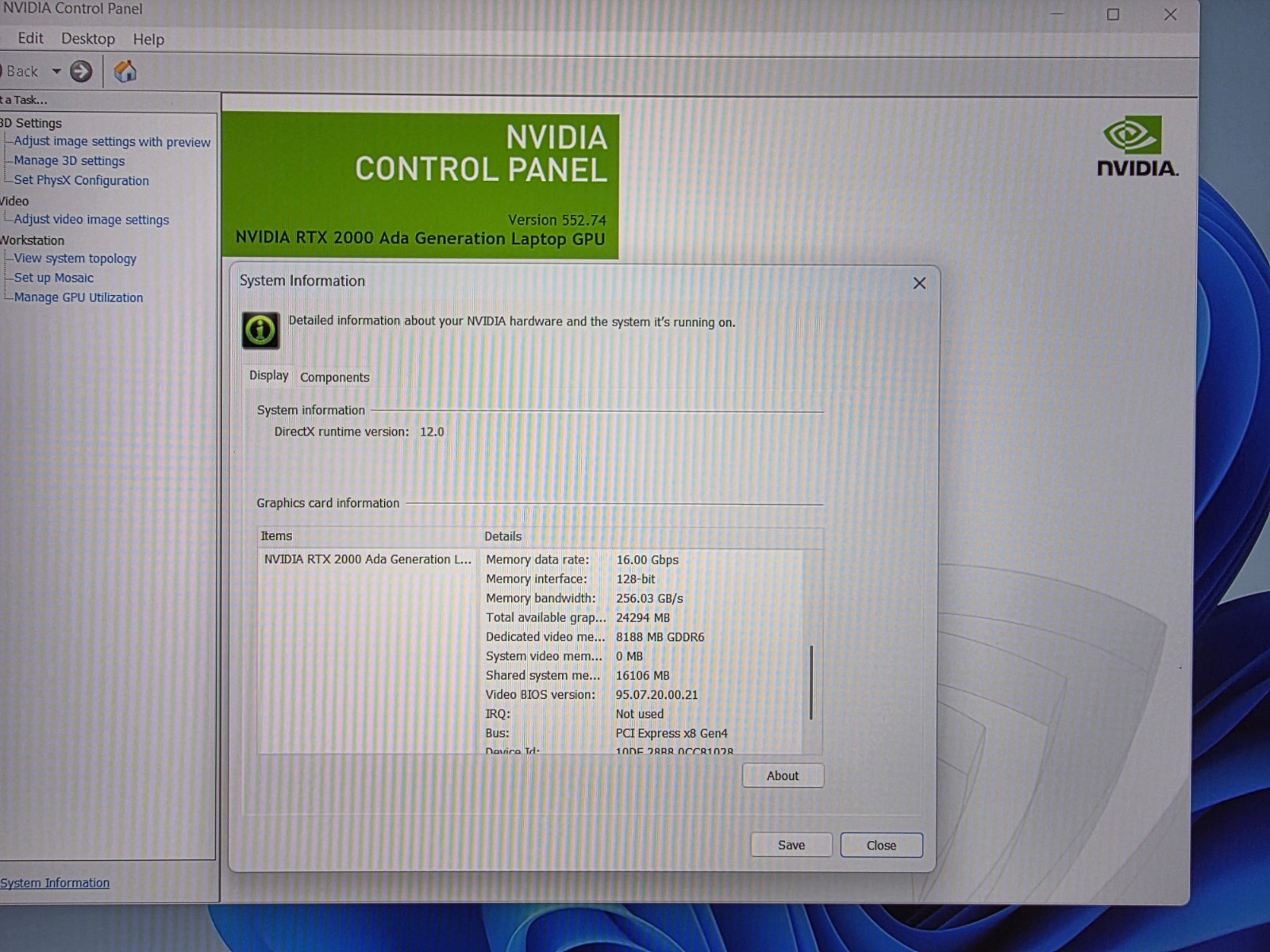Select Manage 3D settings
Viewport: 1270px width, 952px height.
[69, 161]
